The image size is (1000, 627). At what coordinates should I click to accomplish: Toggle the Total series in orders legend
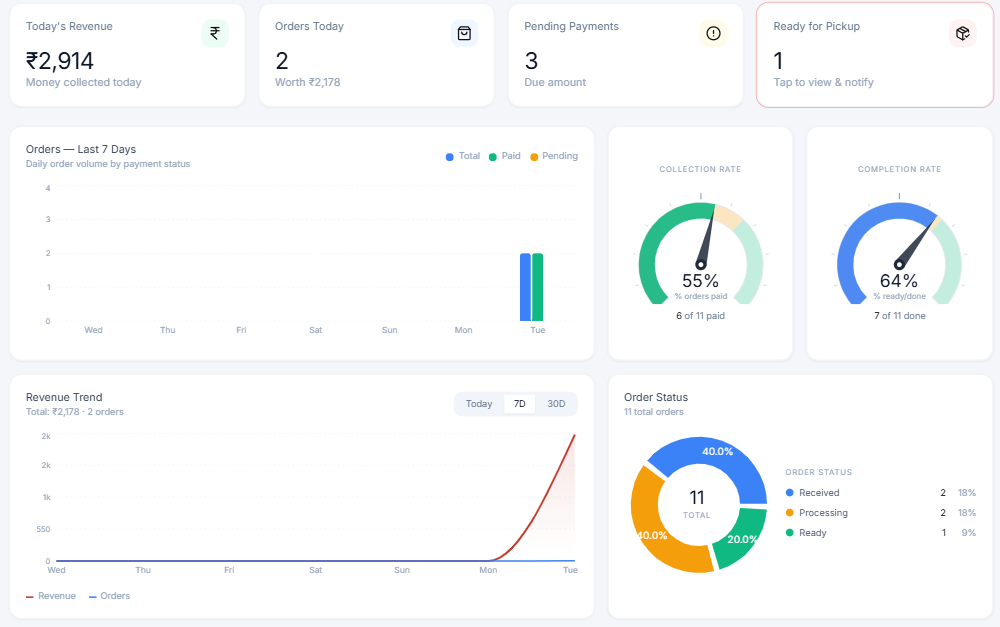tap(463, 156)
